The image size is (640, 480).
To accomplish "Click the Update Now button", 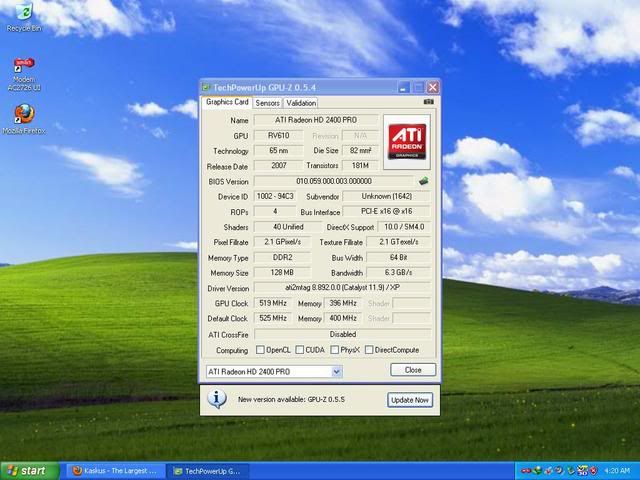I will (410, 400).
